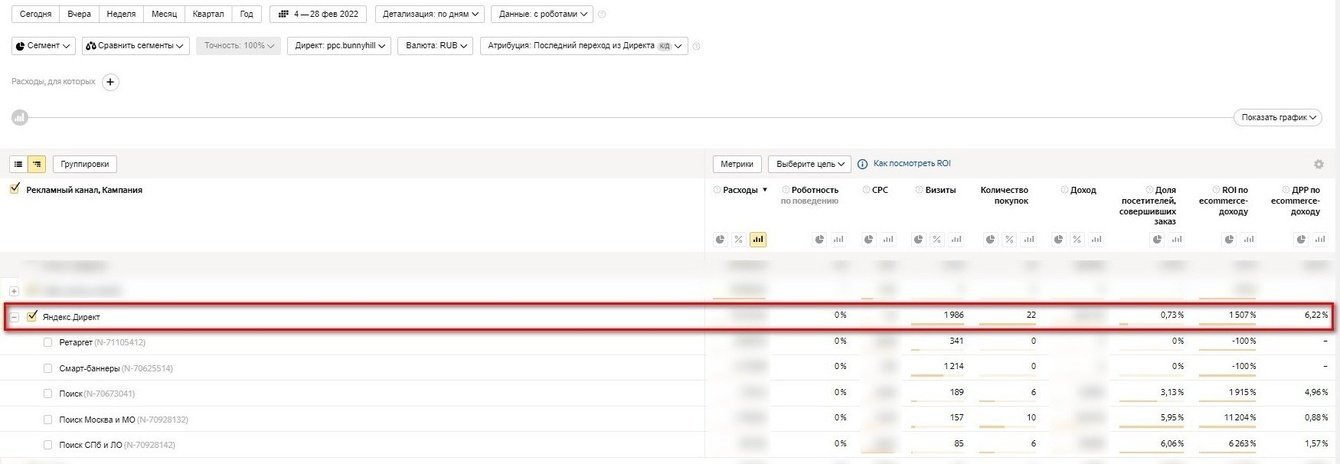
Task: Select the bar chart icon under Доход
Action: pyautogui.click(x=1096, y=239)
